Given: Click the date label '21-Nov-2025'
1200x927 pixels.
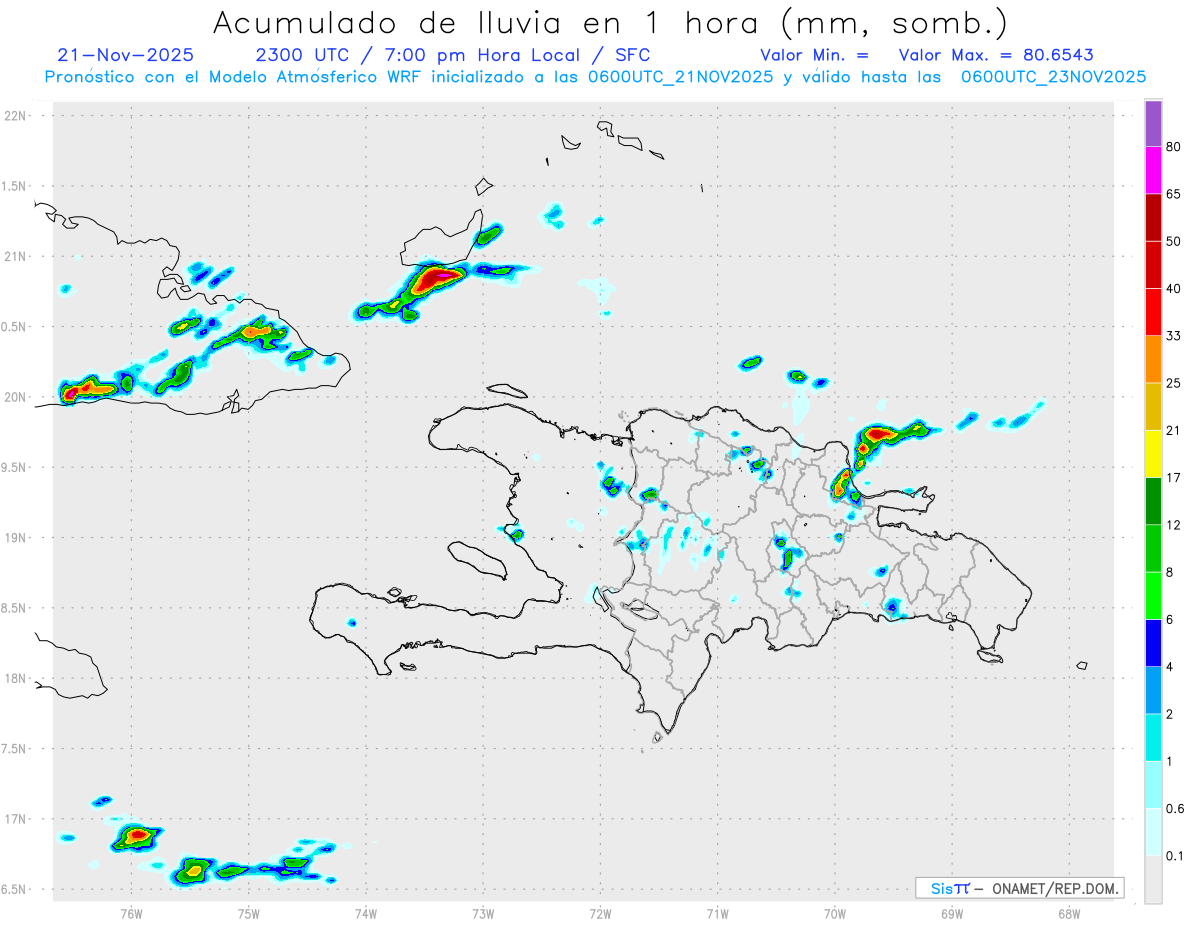Looking at the screenshot, I should pos(125,55).
